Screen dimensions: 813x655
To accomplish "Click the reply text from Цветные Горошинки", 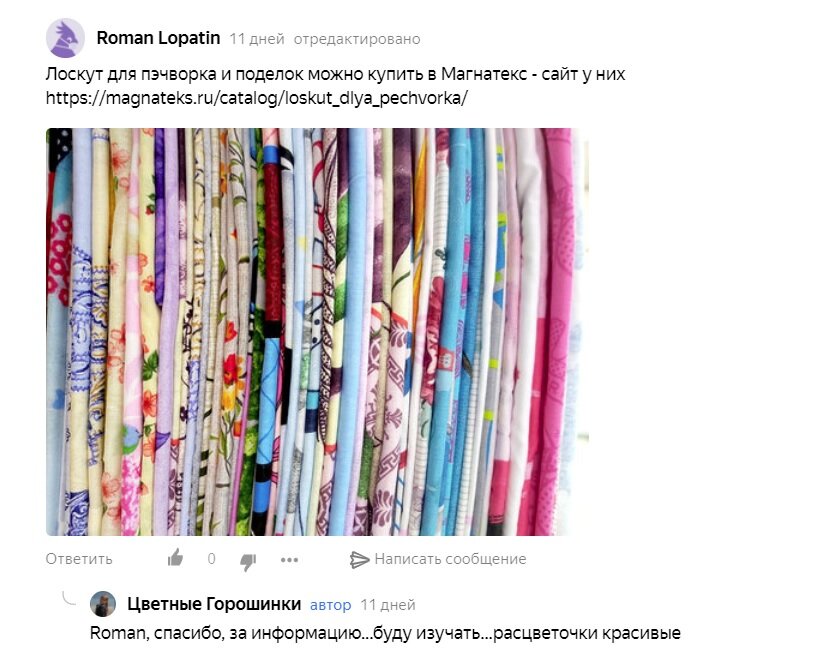I will (385, 634).
